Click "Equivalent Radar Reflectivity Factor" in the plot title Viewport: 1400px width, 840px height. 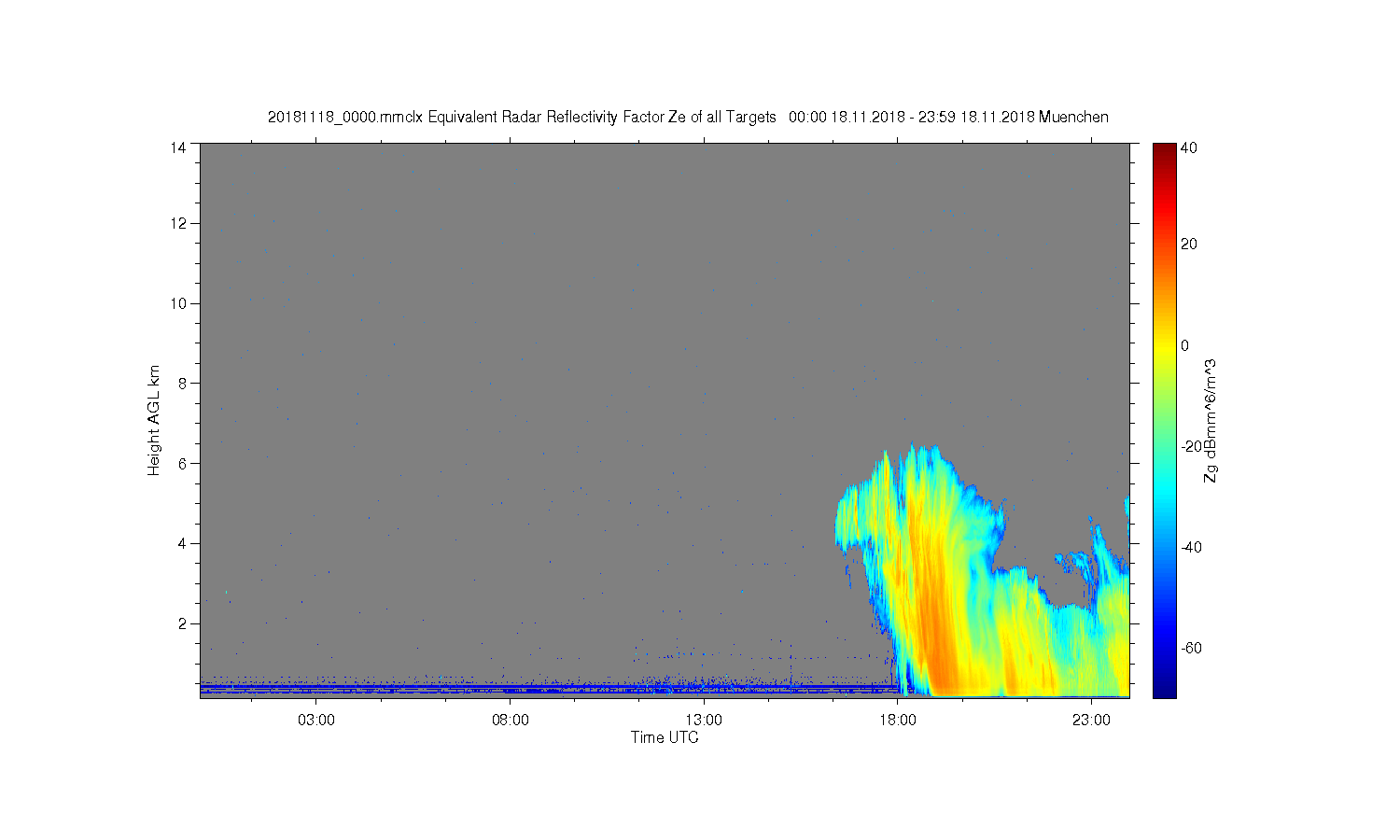(546, 118)
